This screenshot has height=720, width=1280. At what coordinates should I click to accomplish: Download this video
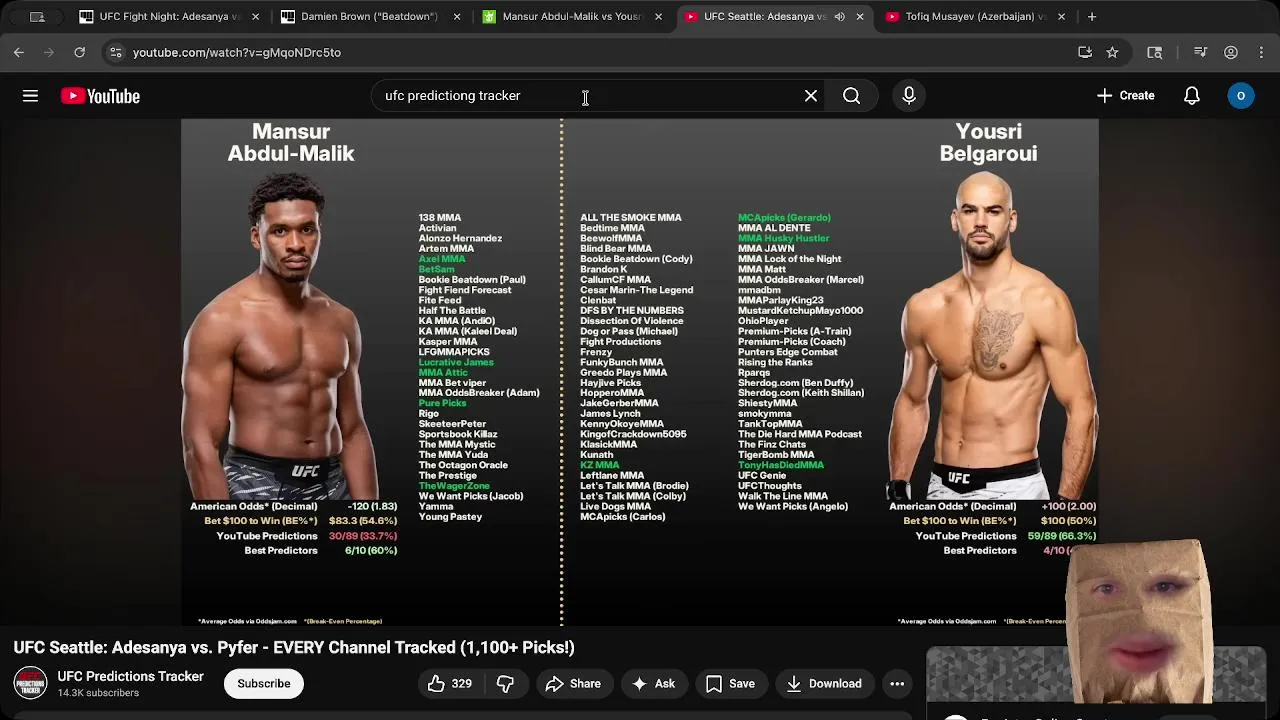click(x=824, y=684)
